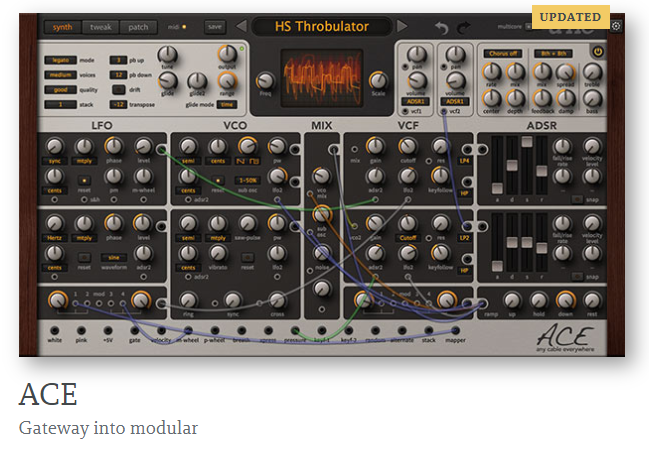Click the LFO 1 sync button
The height and width of the screenshot is (450, 649).
coord(55,161)
